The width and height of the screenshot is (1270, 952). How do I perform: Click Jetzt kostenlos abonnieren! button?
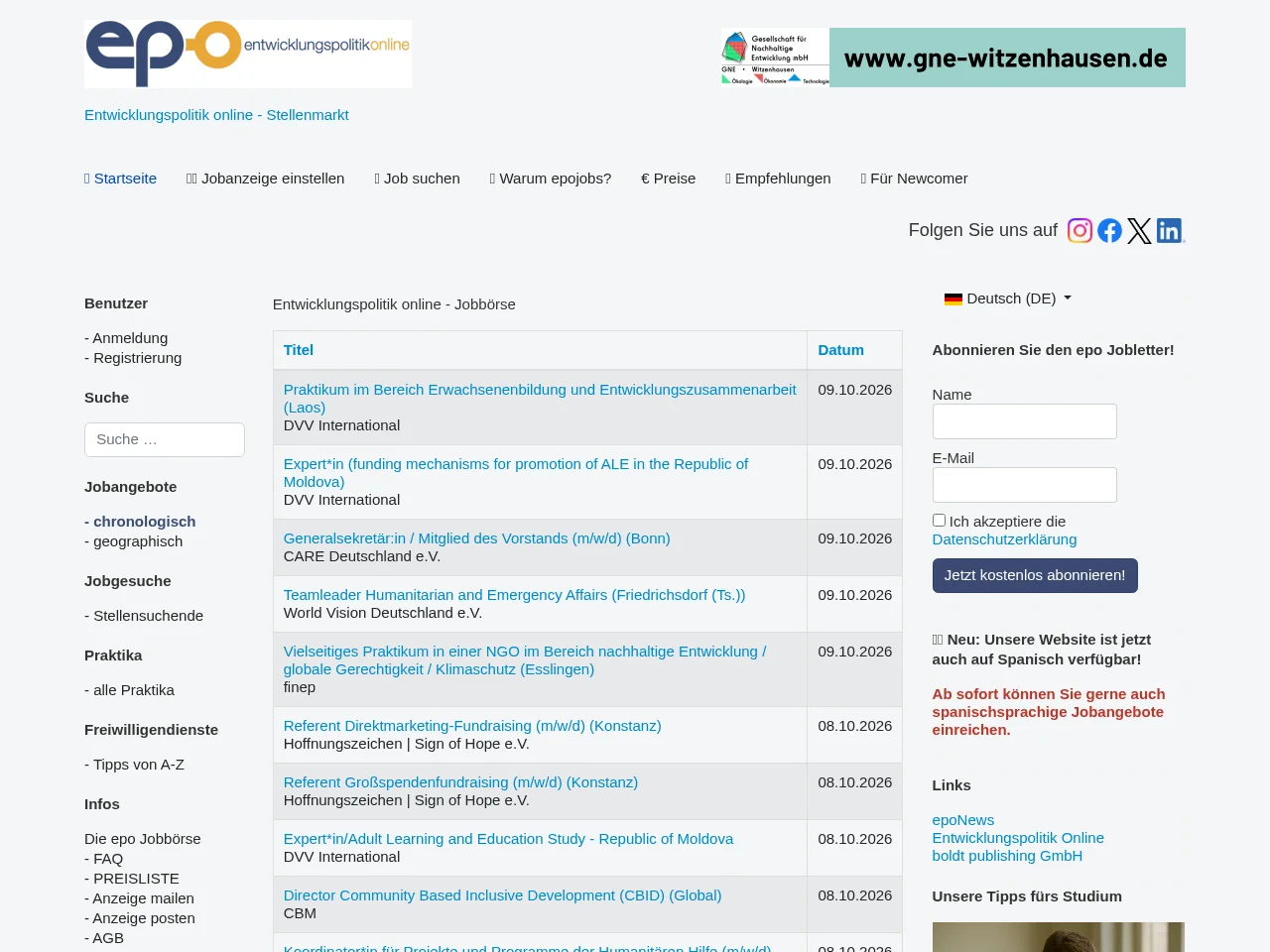click(x=1035, y=575)
